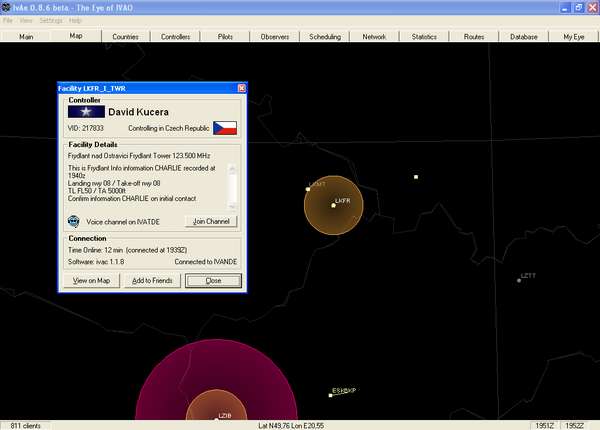
Task: Minimize the IvAe window
Action: pos(565,8)
